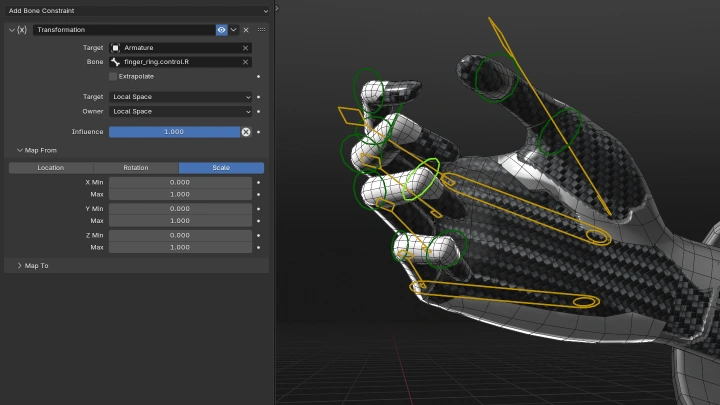This screenshot has height=405, width=720.
Task: Open the Owner Local Space dropdown
Action: [x=180, y=112]
